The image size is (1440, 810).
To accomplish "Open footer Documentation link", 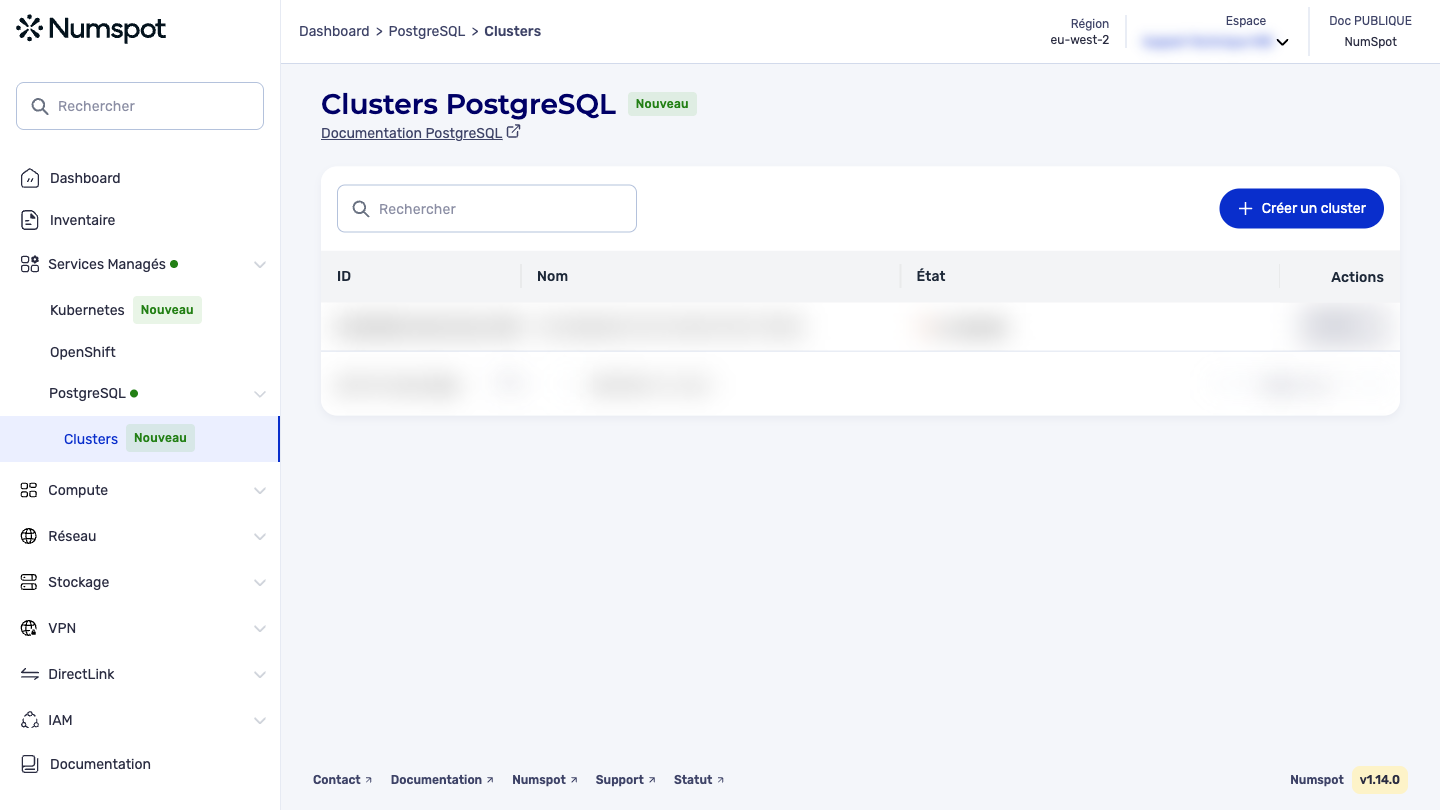I will point(442,780).
